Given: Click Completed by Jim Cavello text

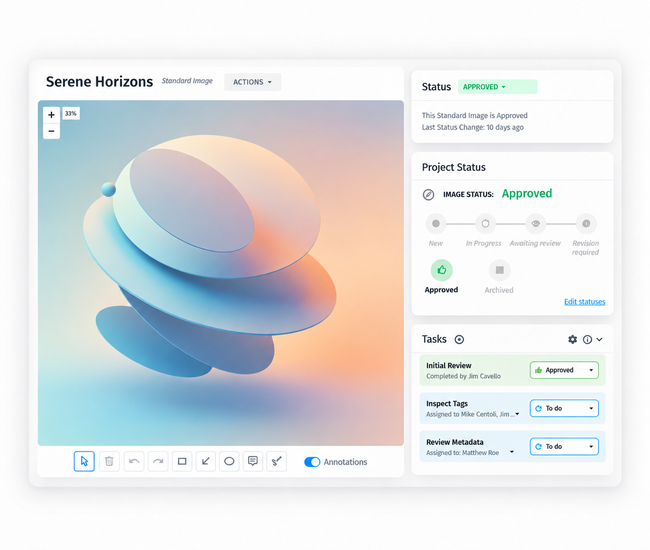Looking at the screenshot, I should (463, 376).
